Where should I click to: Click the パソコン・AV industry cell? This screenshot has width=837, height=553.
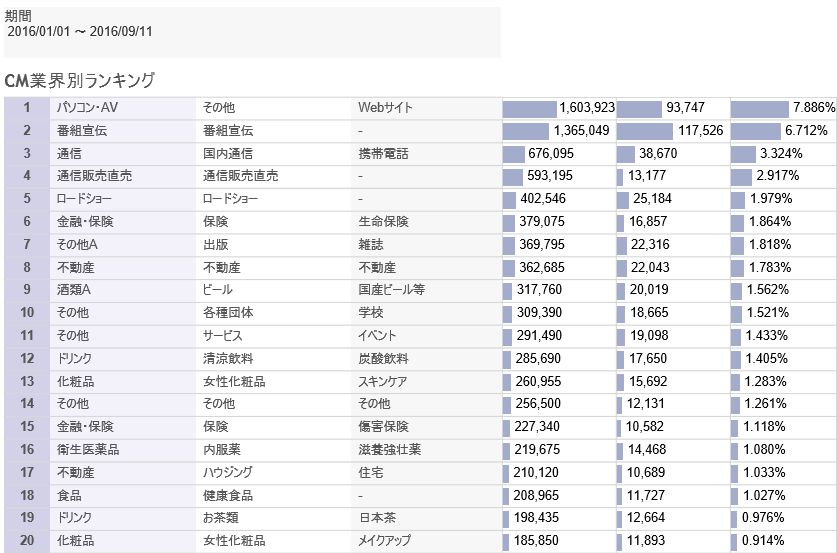pyautogui.click(x=89, y=108)
